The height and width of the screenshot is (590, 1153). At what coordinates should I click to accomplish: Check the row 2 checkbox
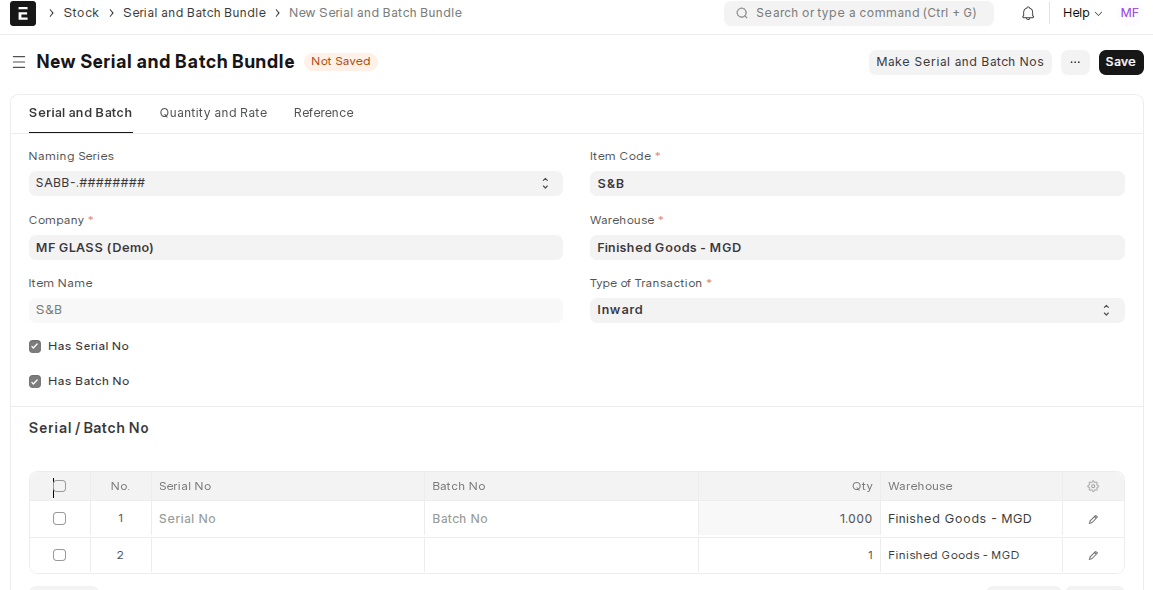coord(60,555)
